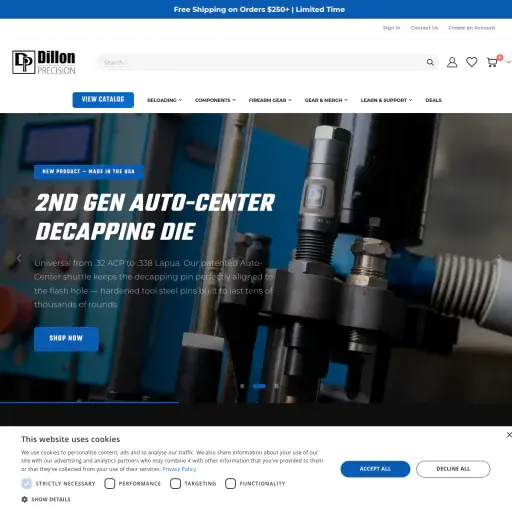Click the New Product Made in USA badge
Image resolution: width=512 pixels, height=512 pixels.
(89, 172)
